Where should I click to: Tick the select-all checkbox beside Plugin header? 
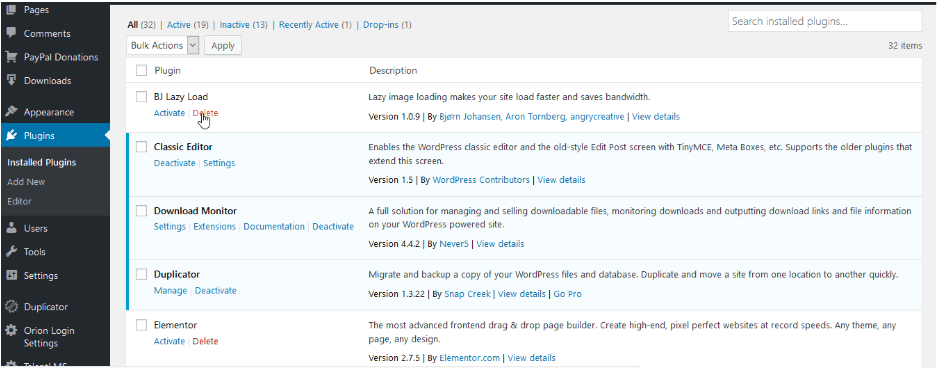click(141, 71)
